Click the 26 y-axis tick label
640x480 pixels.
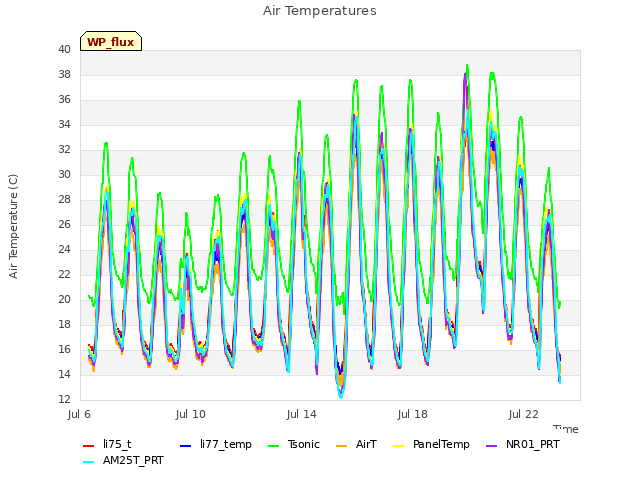tap(64, 224)
